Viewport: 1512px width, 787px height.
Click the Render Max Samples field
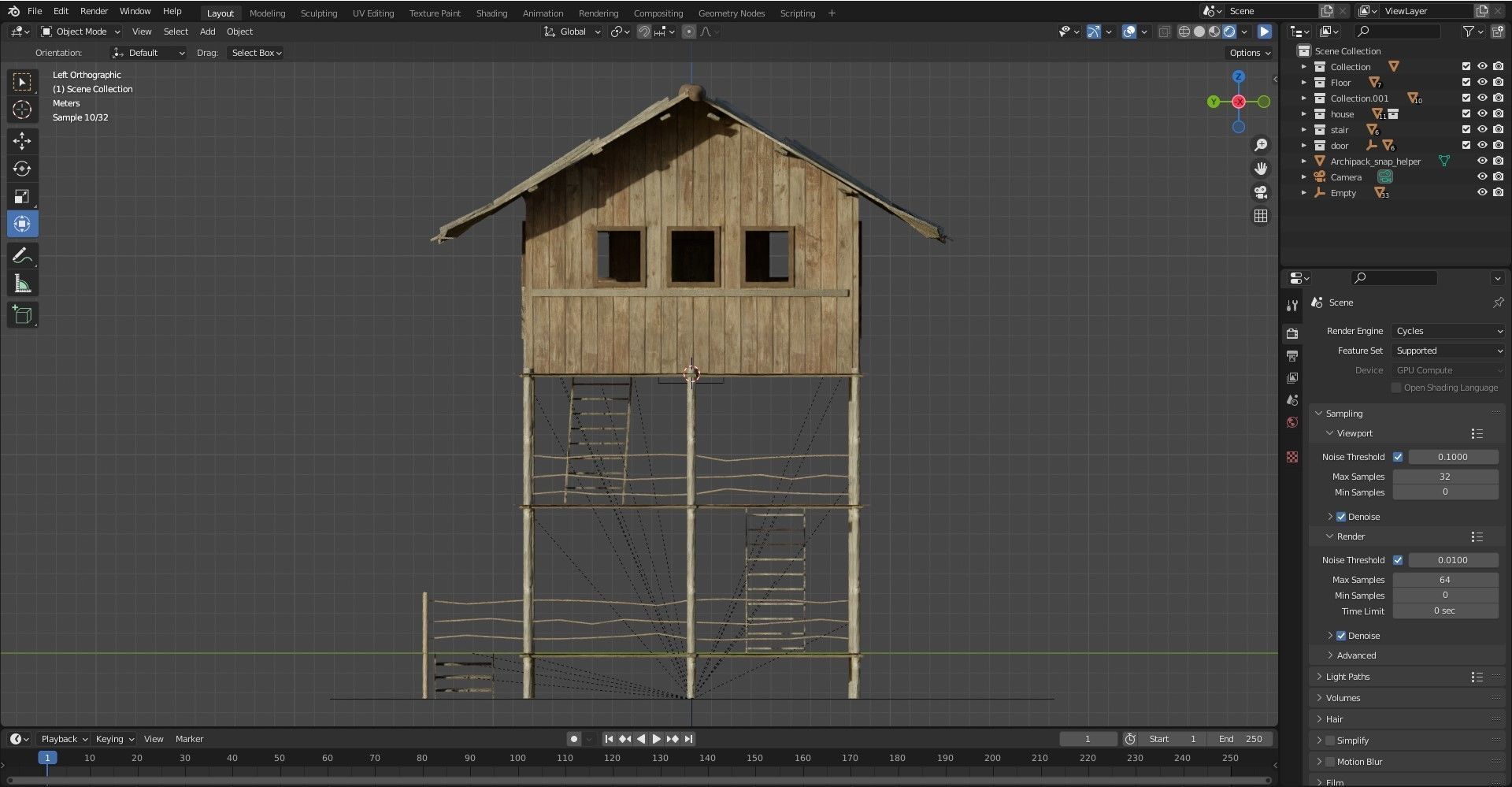[x=1445, y=580]
